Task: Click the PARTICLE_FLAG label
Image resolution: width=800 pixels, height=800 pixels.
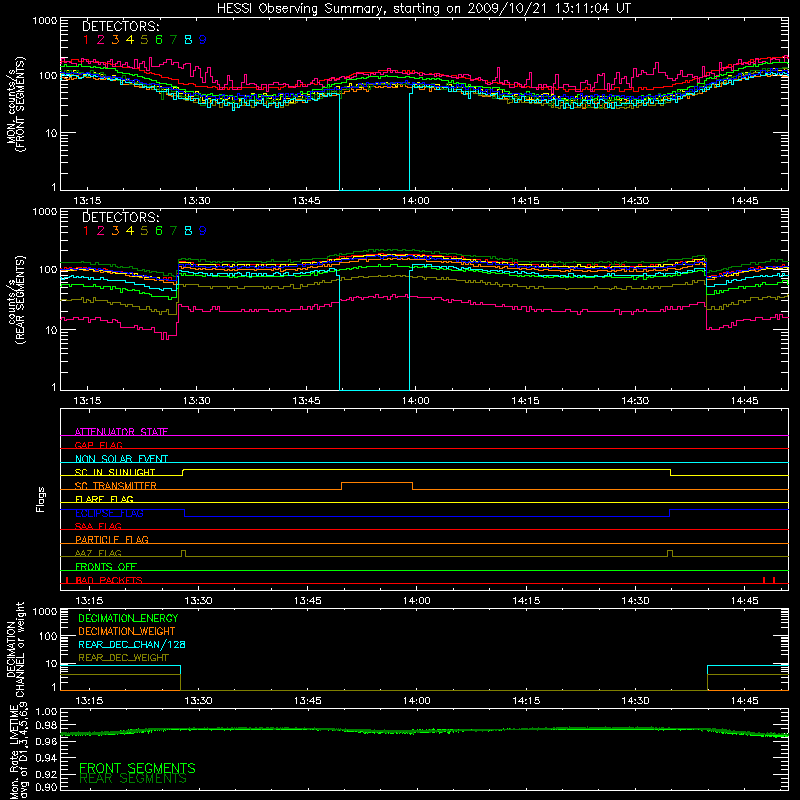Action: pyautogui.click(x=112, y=539)
